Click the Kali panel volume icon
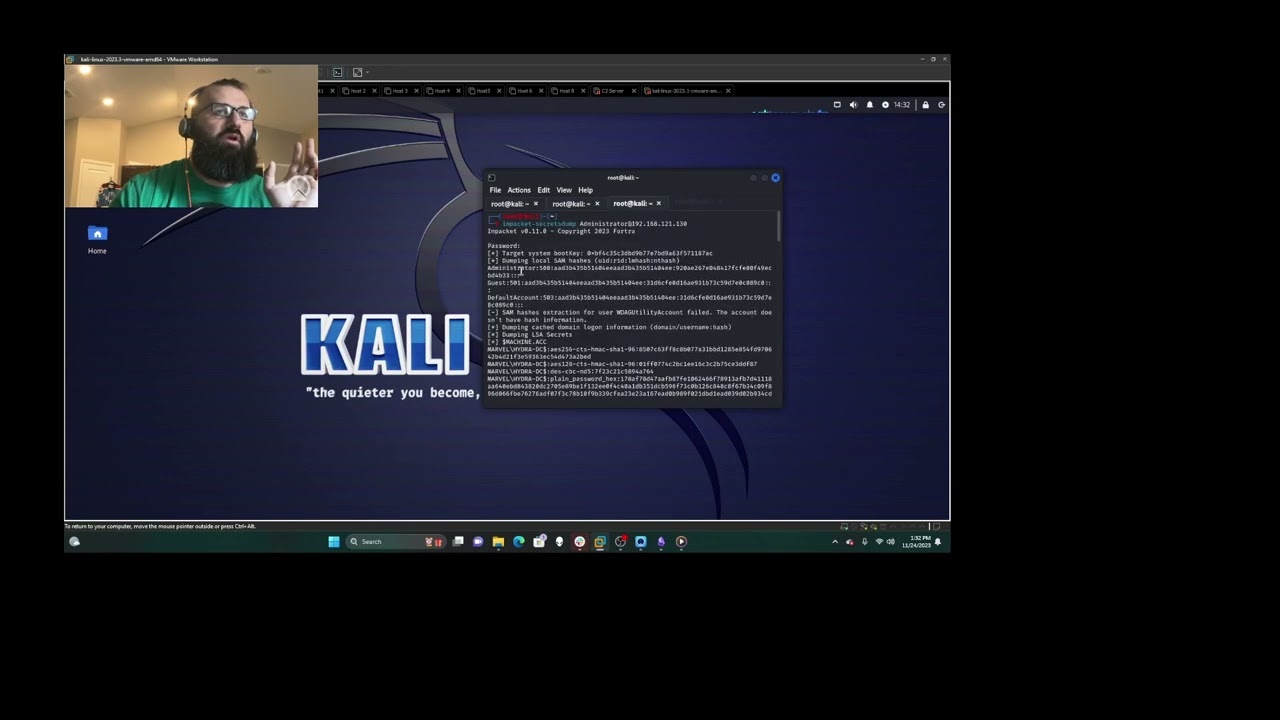This screenshot has width=1280, height=720. pyautogui.click(x=853, y=105)
